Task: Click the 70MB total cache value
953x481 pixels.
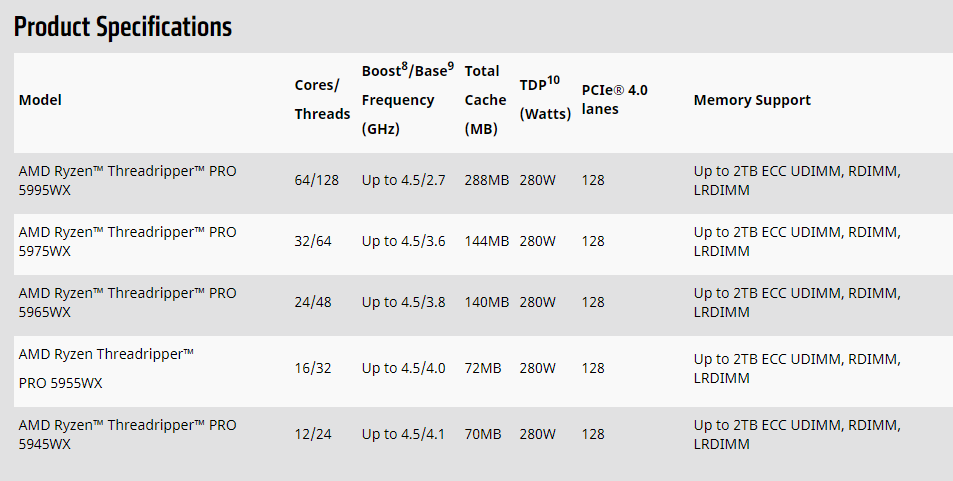Action: (483, 434)
